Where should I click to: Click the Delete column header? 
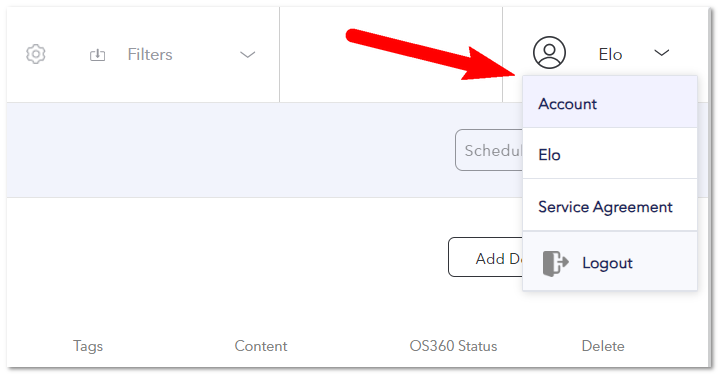click(x=603, y=346)
